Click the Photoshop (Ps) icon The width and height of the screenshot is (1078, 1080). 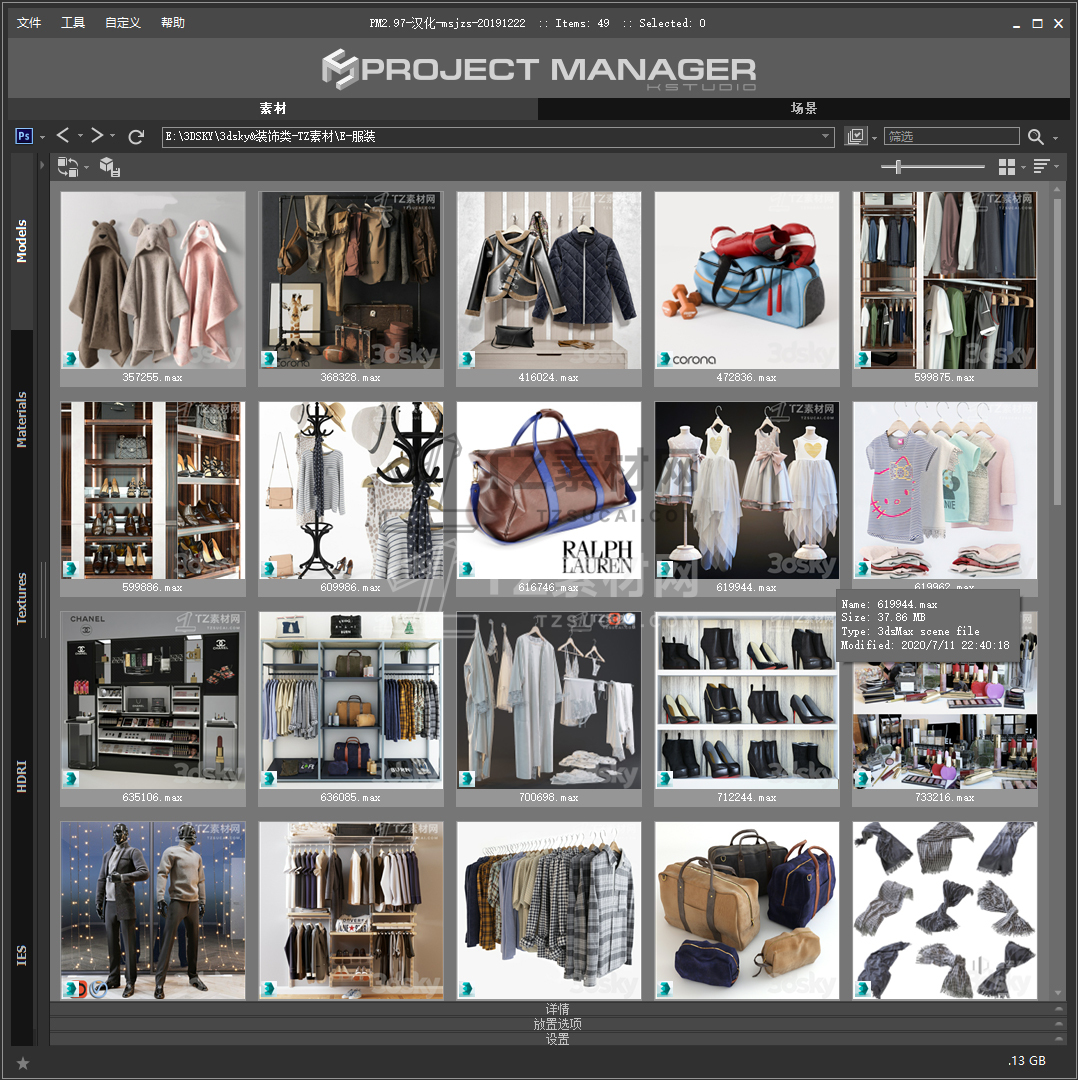(25, 136)
